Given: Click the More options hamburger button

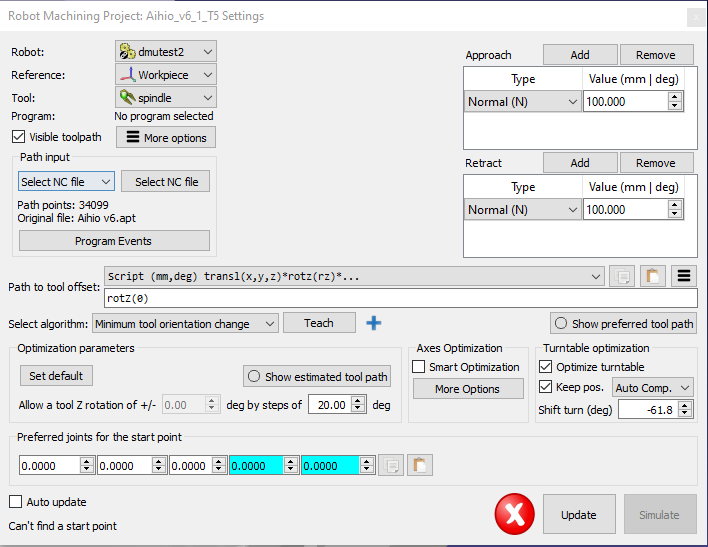Looking at the screenshot, I should 166,137.
